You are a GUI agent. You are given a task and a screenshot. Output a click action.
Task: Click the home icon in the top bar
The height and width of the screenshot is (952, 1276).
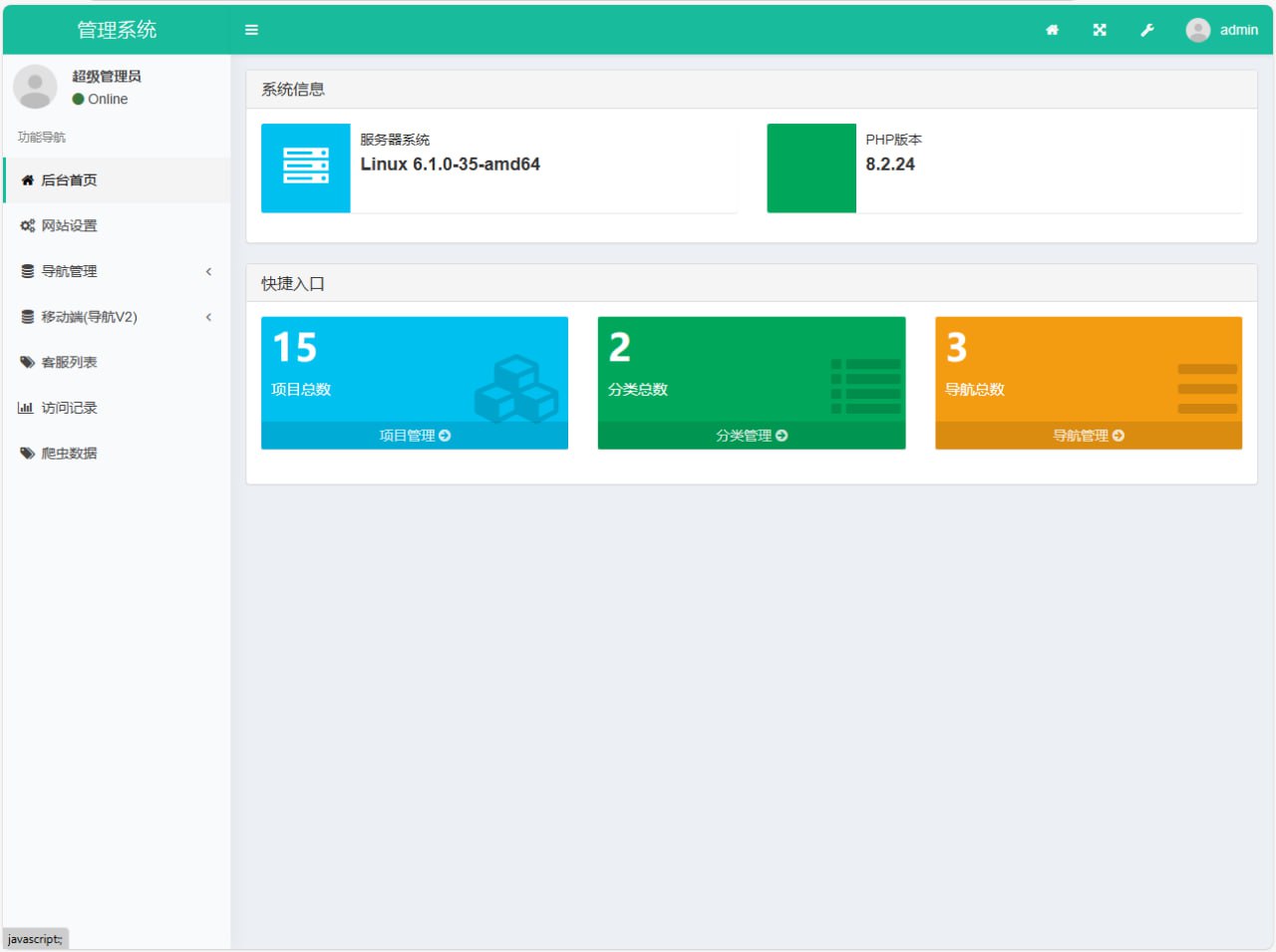click(x=1052, y=30)
